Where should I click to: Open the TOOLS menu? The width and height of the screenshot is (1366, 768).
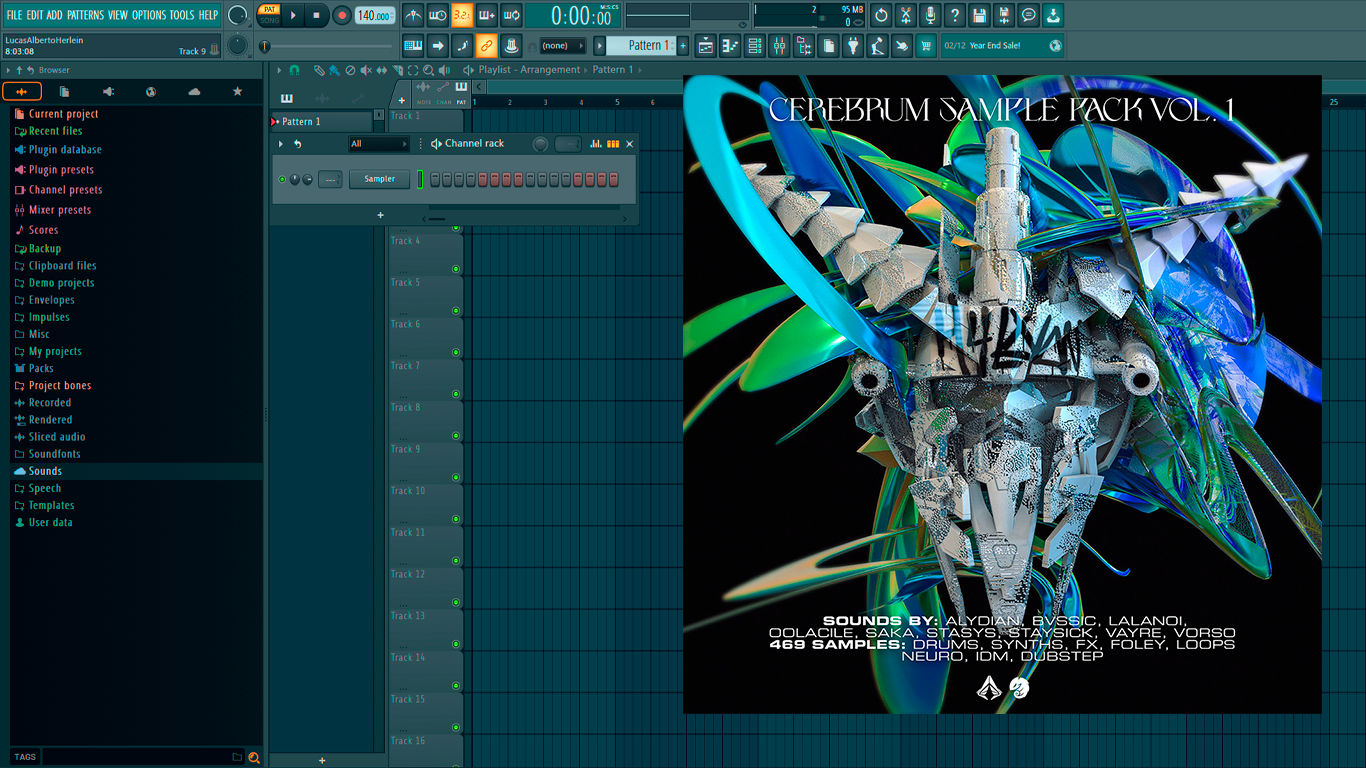[182, 15]
